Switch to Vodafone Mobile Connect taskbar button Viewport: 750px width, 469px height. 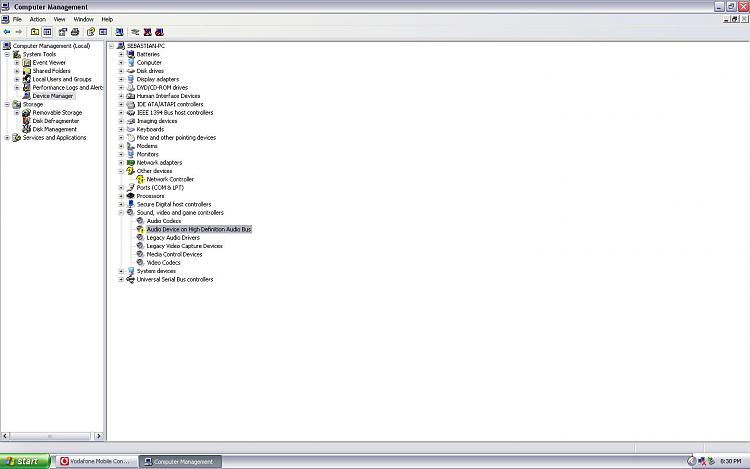[x=95, y=461]
